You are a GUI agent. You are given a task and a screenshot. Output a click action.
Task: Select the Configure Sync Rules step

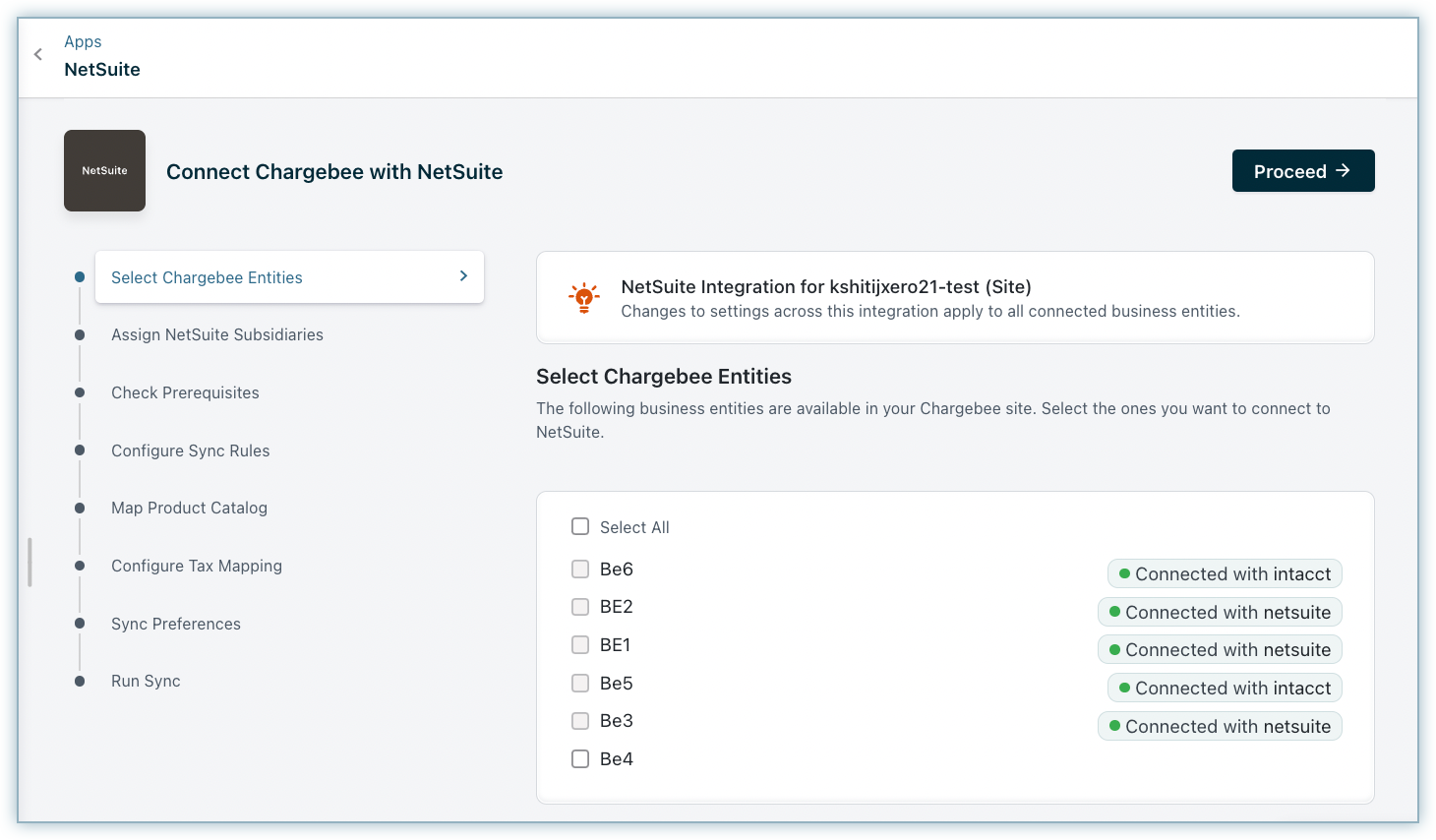(190, 450)
